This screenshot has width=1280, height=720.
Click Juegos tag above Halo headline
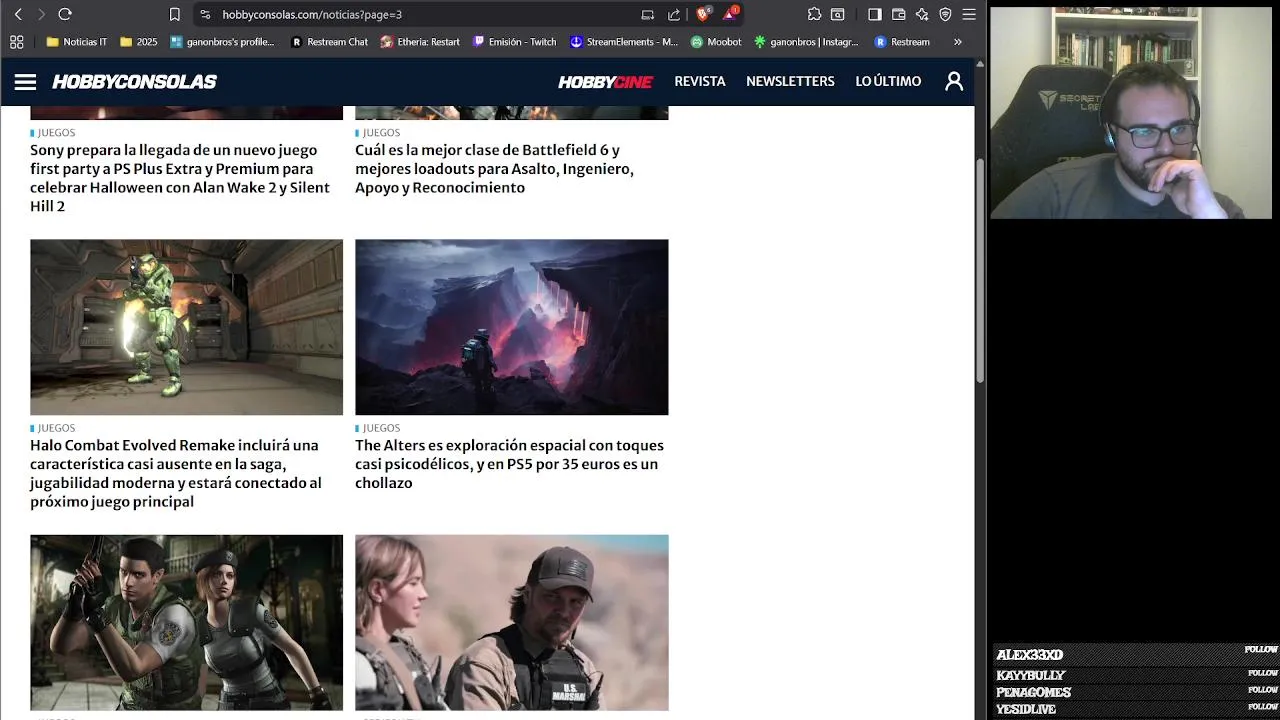[56, 428]
